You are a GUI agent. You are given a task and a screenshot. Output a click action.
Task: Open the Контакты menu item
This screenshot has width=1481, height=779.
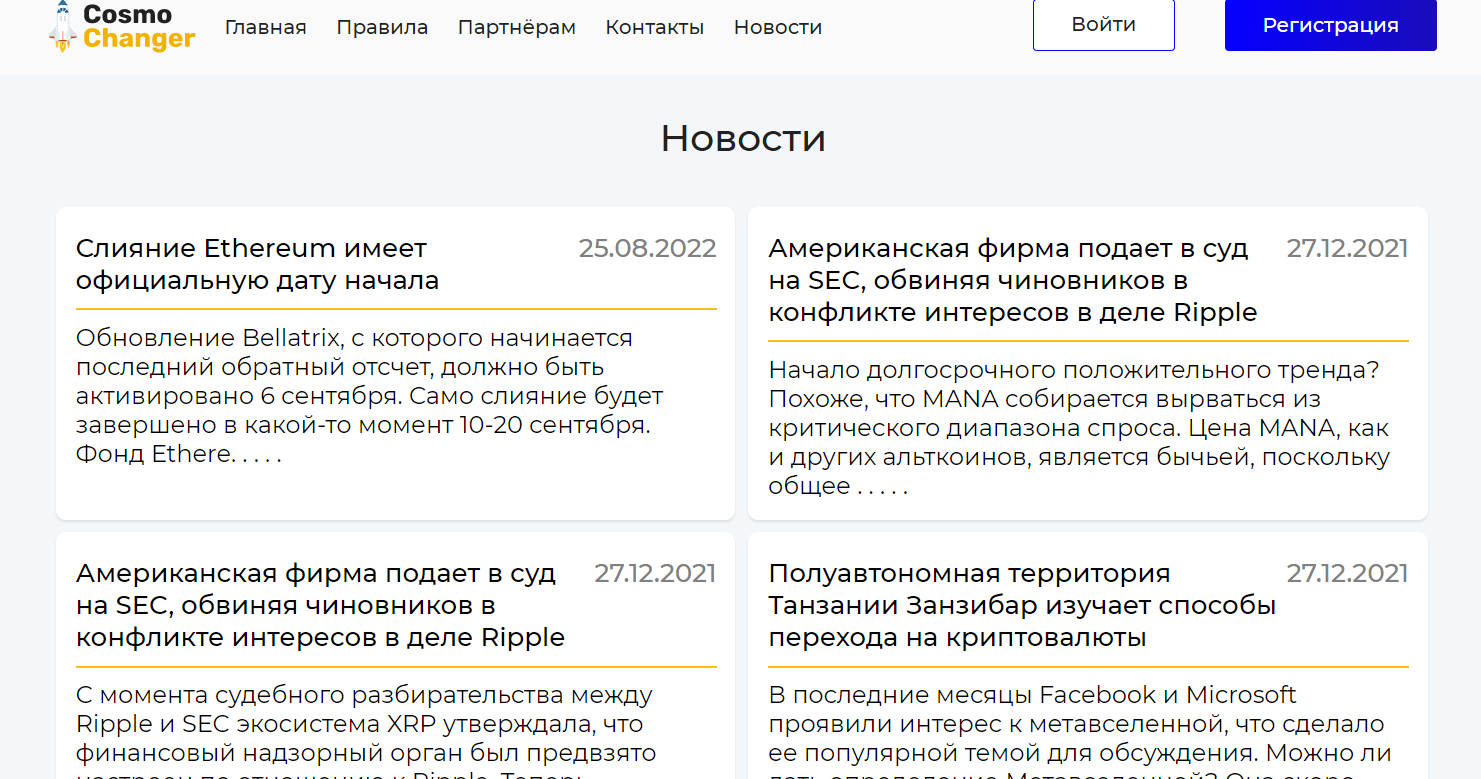655,27
